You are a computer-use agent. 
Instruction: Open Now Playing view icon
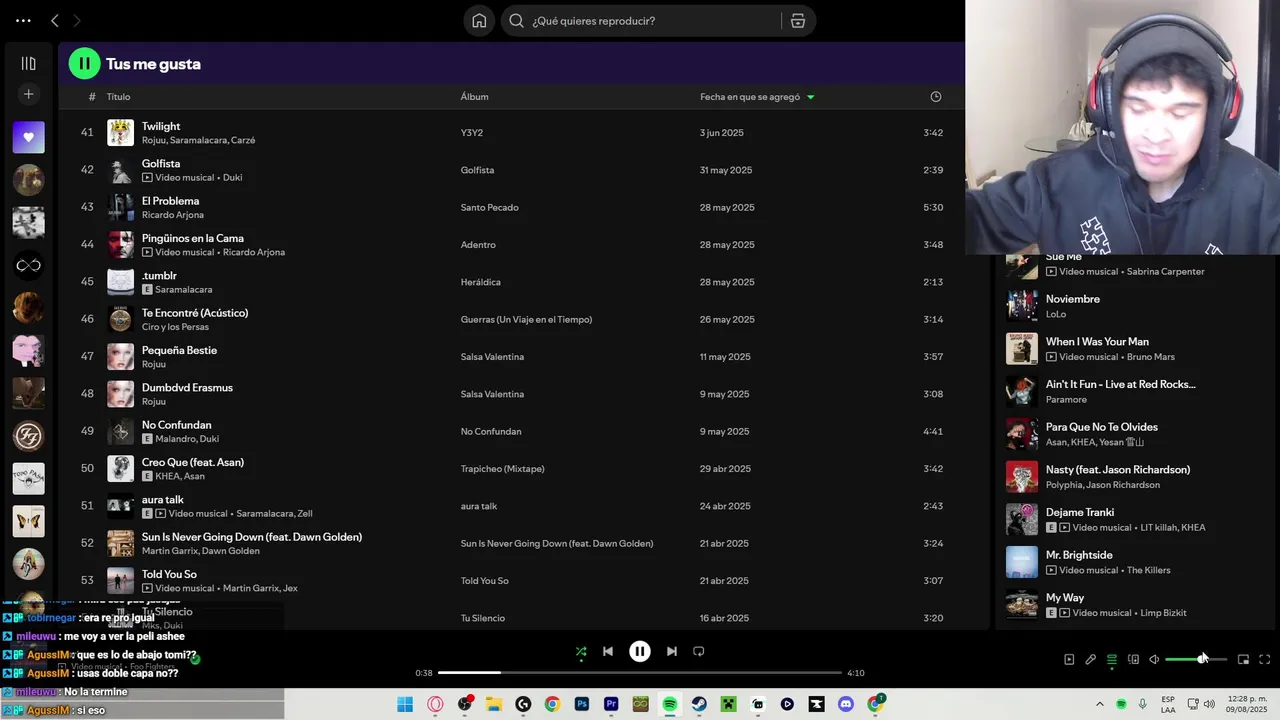point(1069,659)
